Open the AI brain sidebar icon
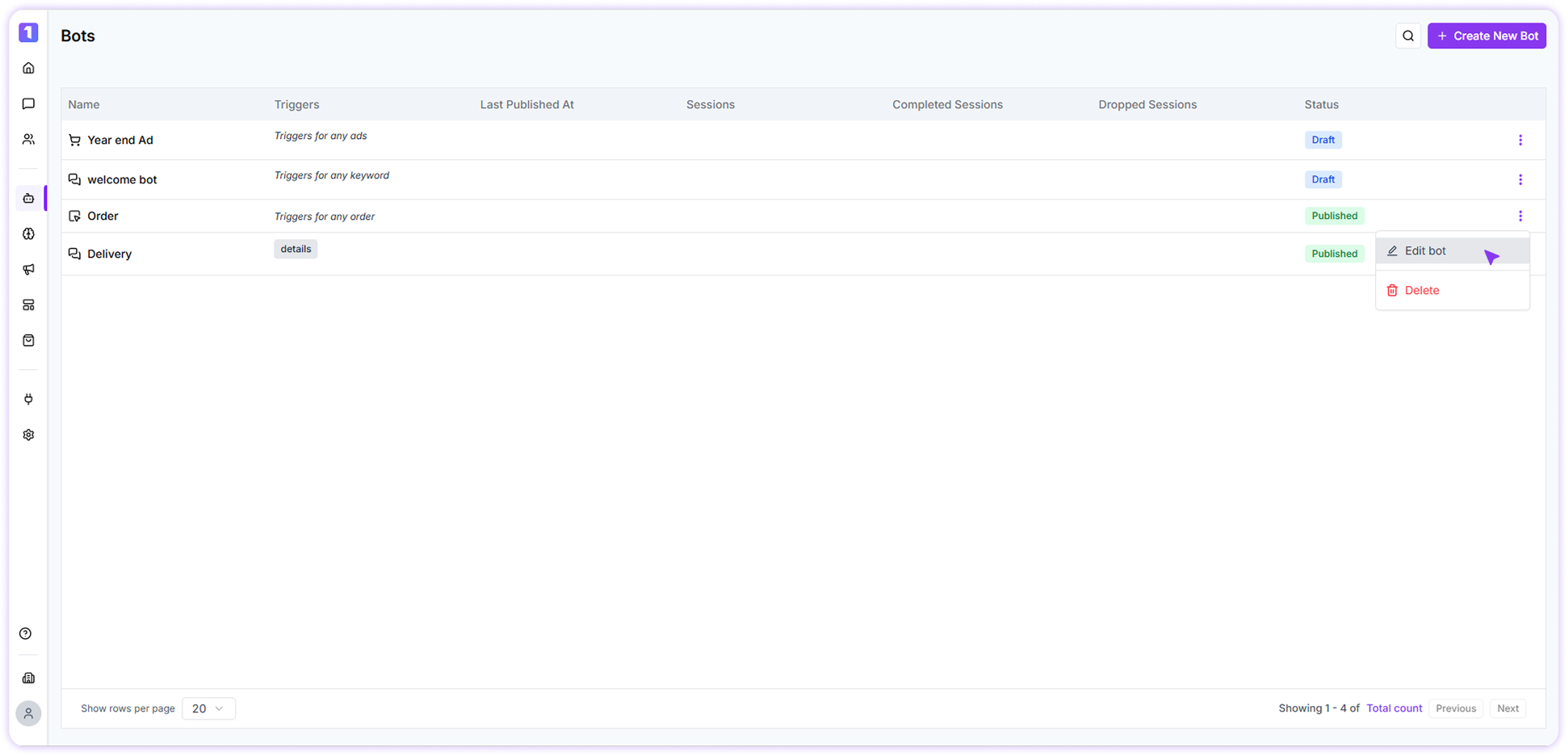 point(28,233)
